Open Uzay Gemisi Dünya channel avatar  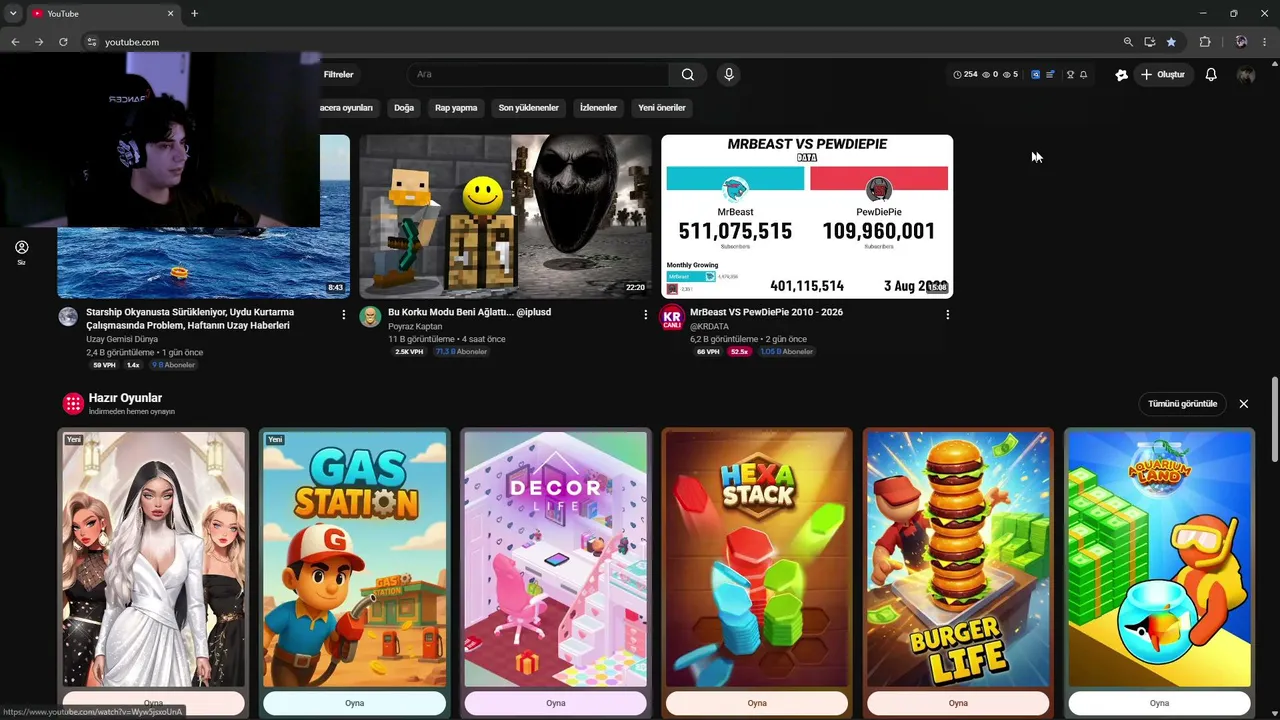[68, 317]
